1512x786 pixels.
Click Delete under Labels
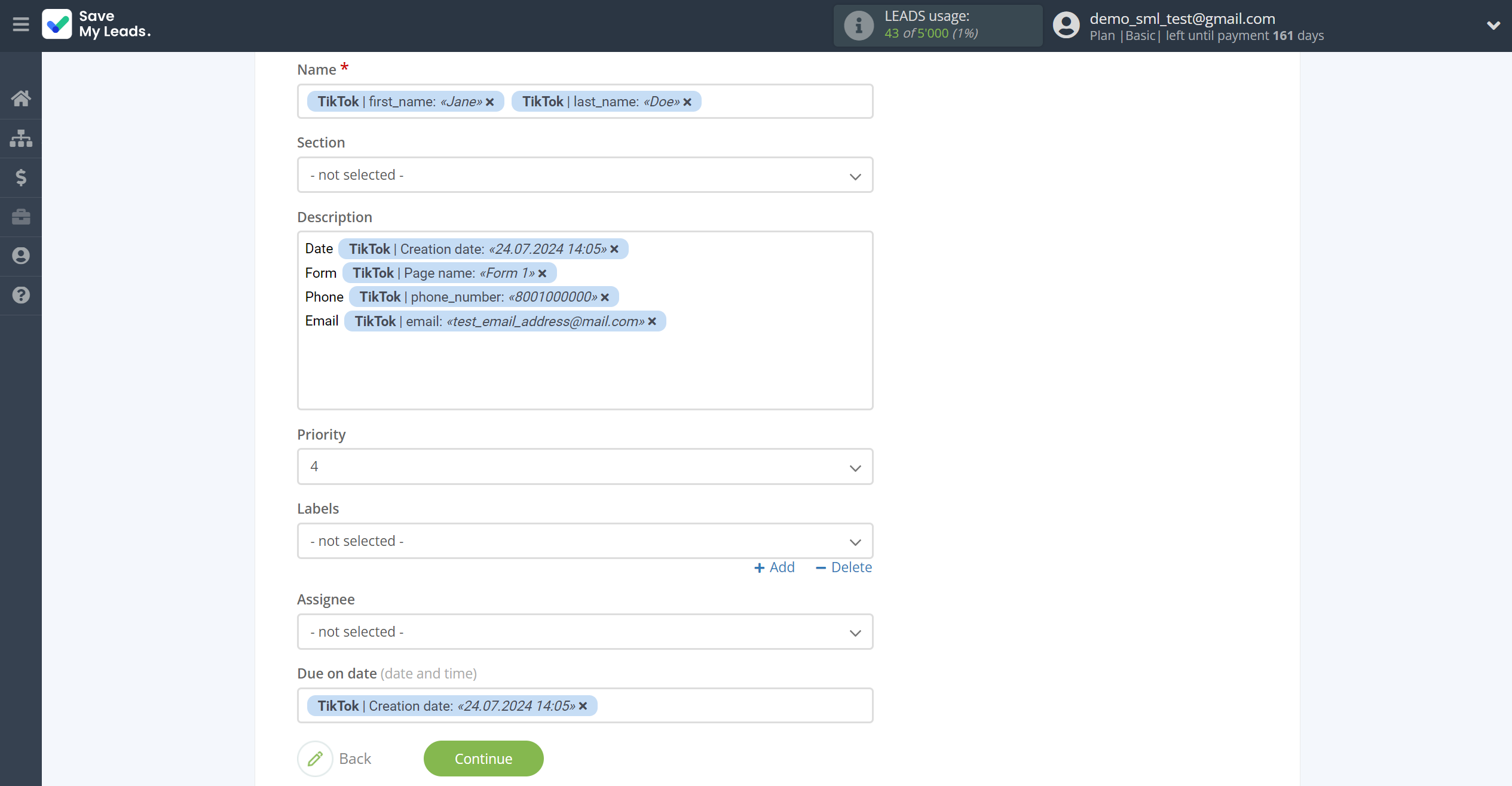(x=844, y=567)
